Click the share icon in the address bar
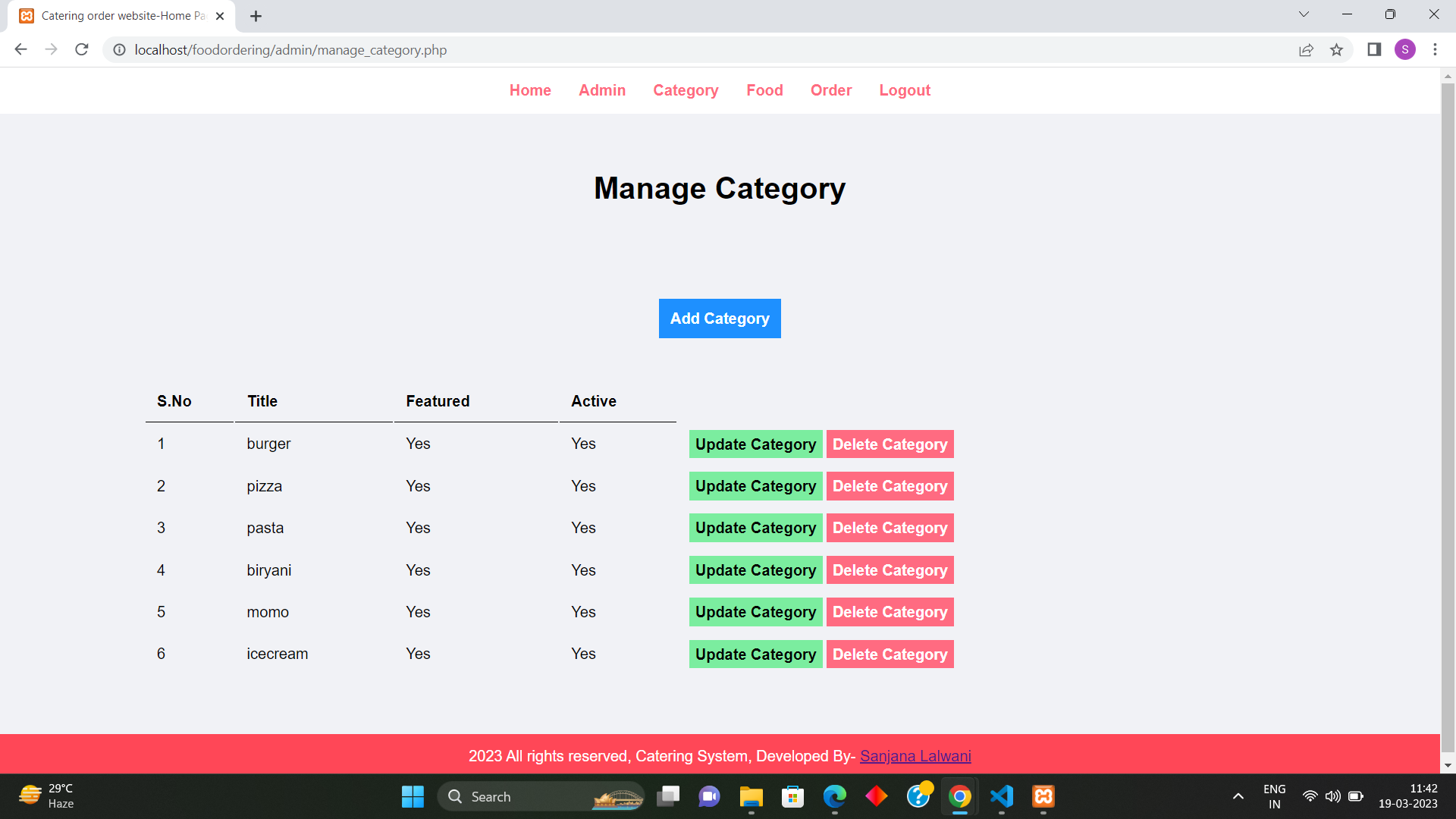1456x819 pixels. pos(1306,49)
